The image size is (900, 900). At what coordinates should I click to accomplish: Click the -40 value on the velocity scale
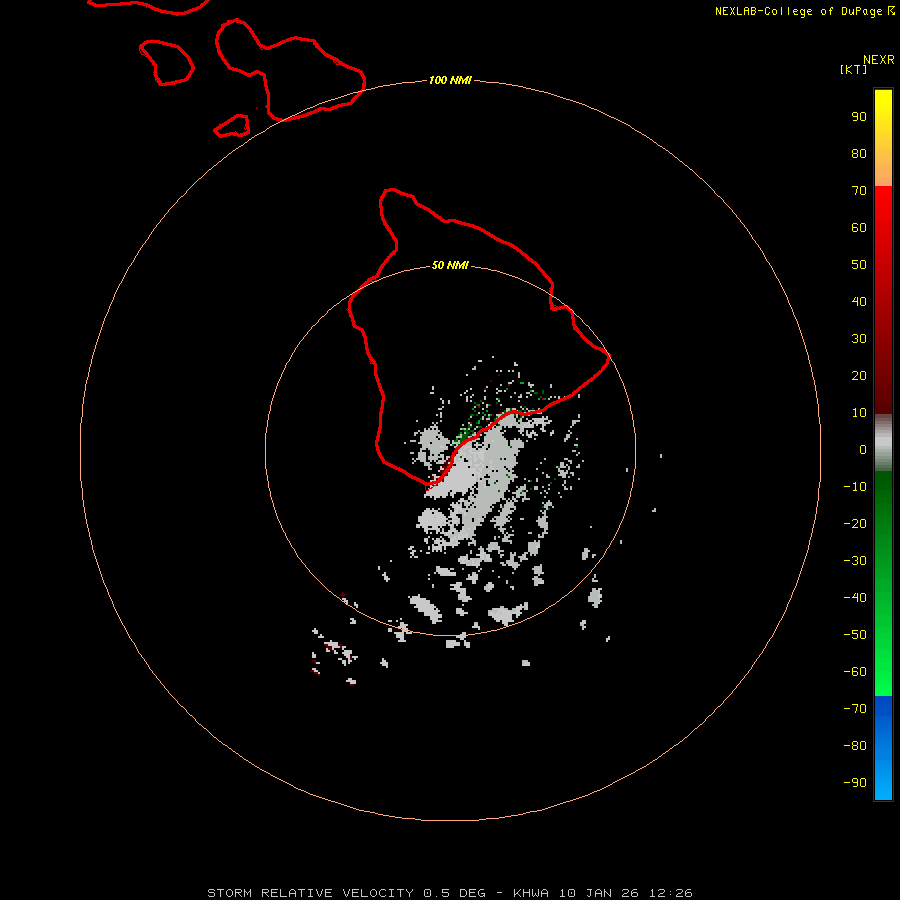click(855, 598)
